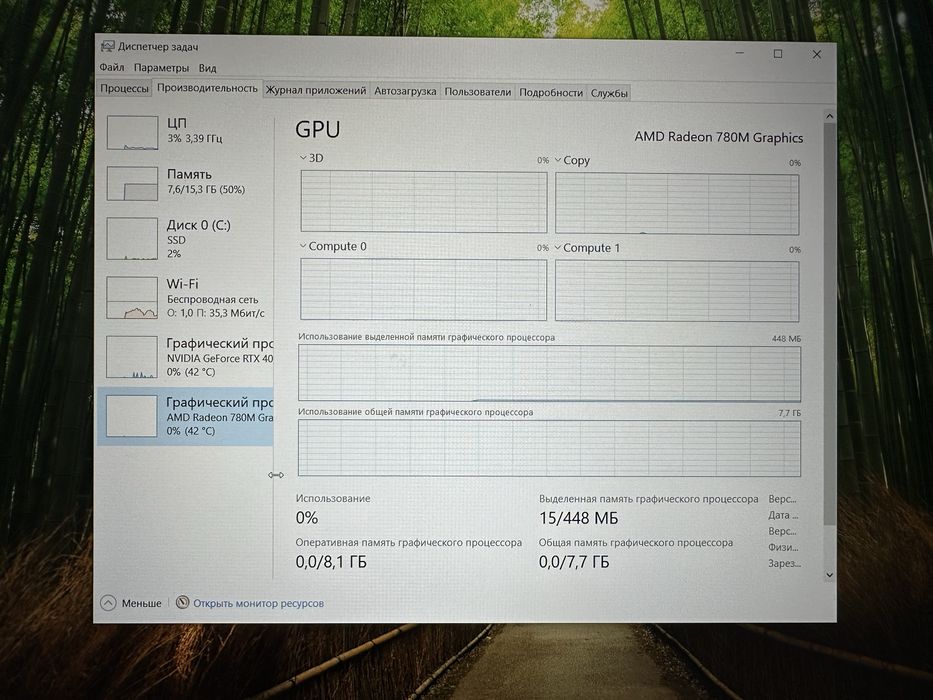The image size is (933, 700).
Task: Click the 7,7 ГБ graph maximum label
Action: pyautogui.click(x=790, y=412)
